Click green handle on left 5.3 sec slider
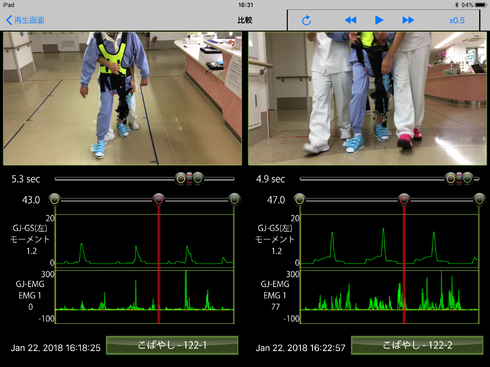This screenshot has width=490, height=367. pos(198,179)
